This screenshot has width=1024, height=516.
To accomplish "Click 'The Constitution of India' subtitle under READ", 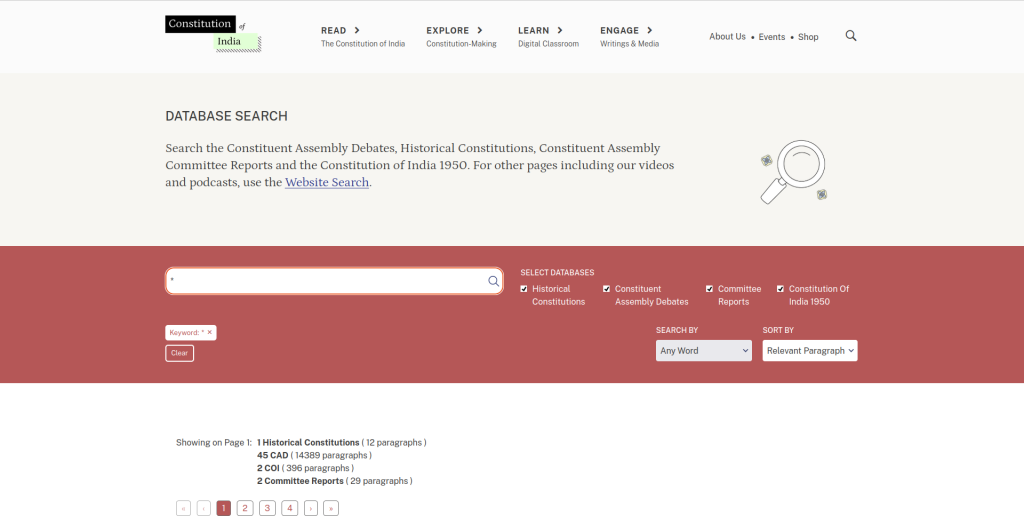I will pyautogui.click(x=363, y=44).
